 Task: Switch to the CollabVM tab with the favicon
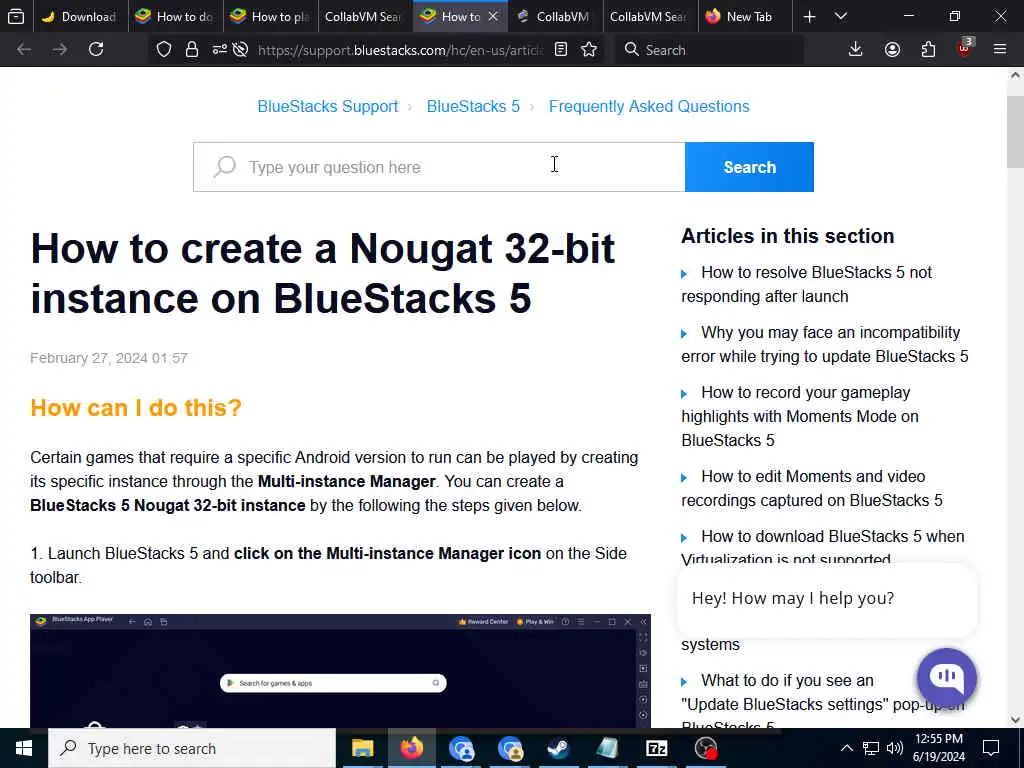554,16
